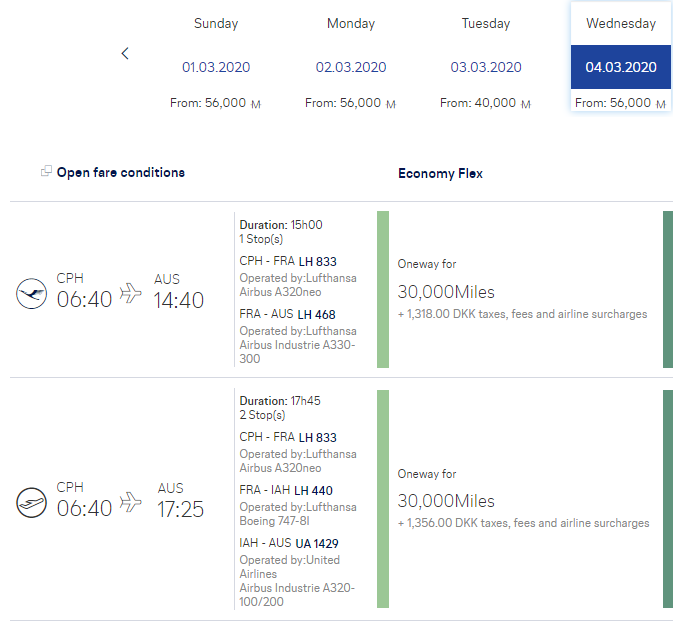Click the Lufthansa crane logo on the 14:40 flight
This screenshot has height=622, width=673.
pos(32,294)
